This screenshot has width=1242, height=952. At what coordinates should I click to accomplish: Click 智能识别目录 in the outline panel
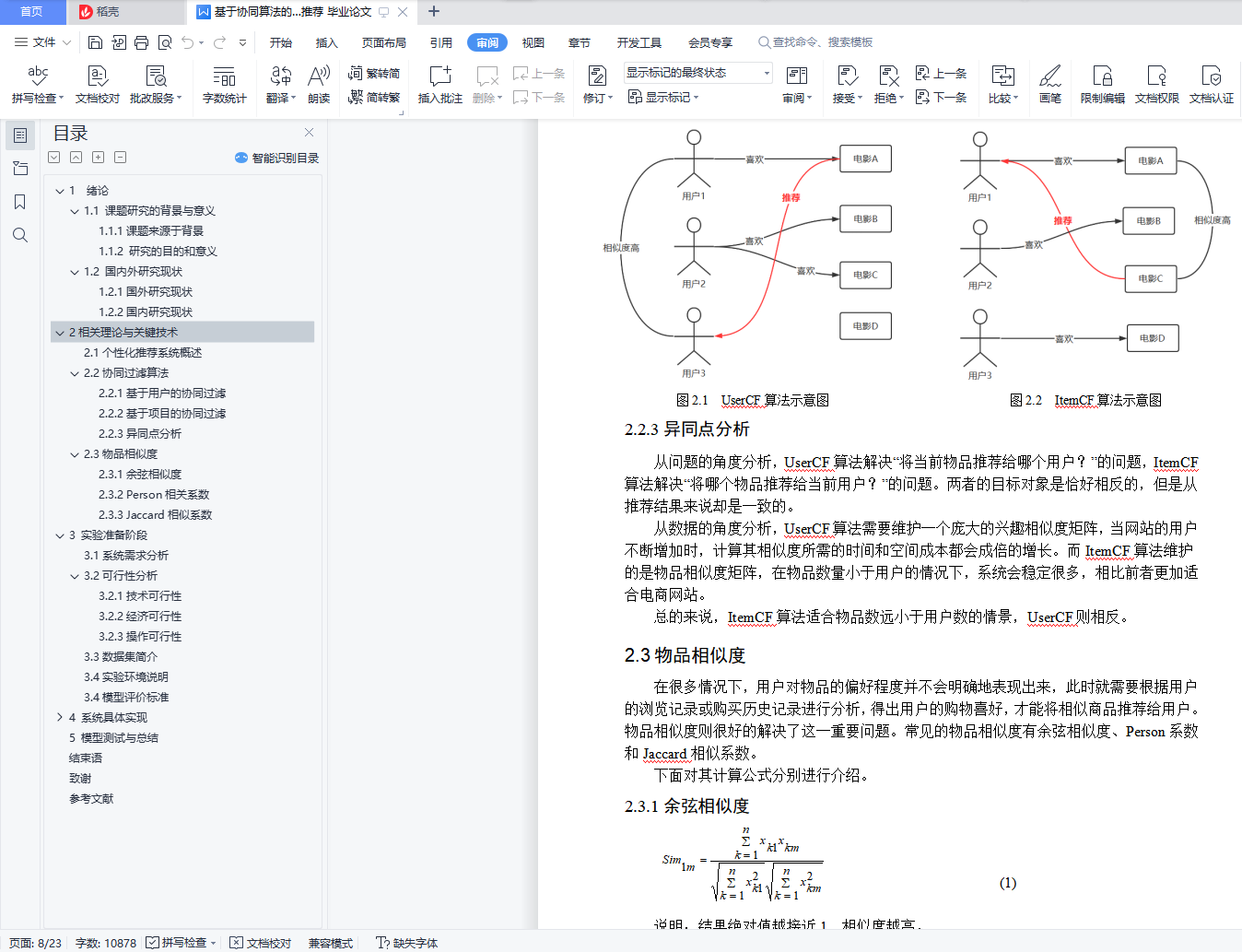277,158
